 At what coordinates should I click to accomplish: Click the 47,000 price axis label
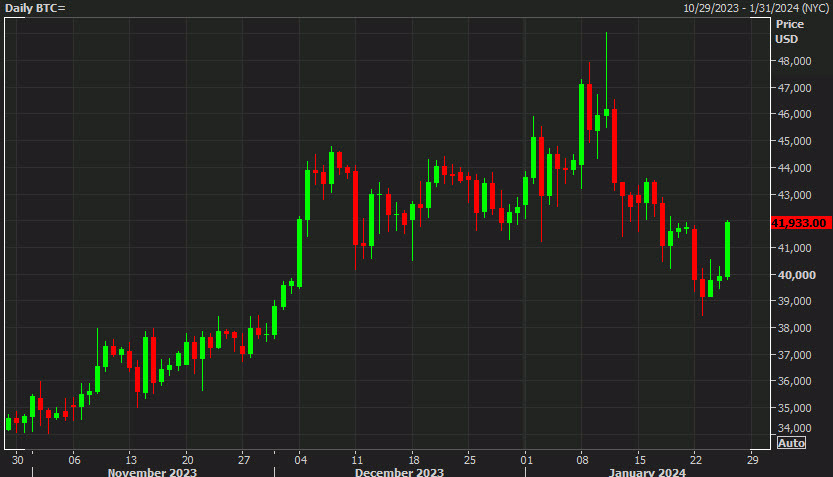pos(794,88)
